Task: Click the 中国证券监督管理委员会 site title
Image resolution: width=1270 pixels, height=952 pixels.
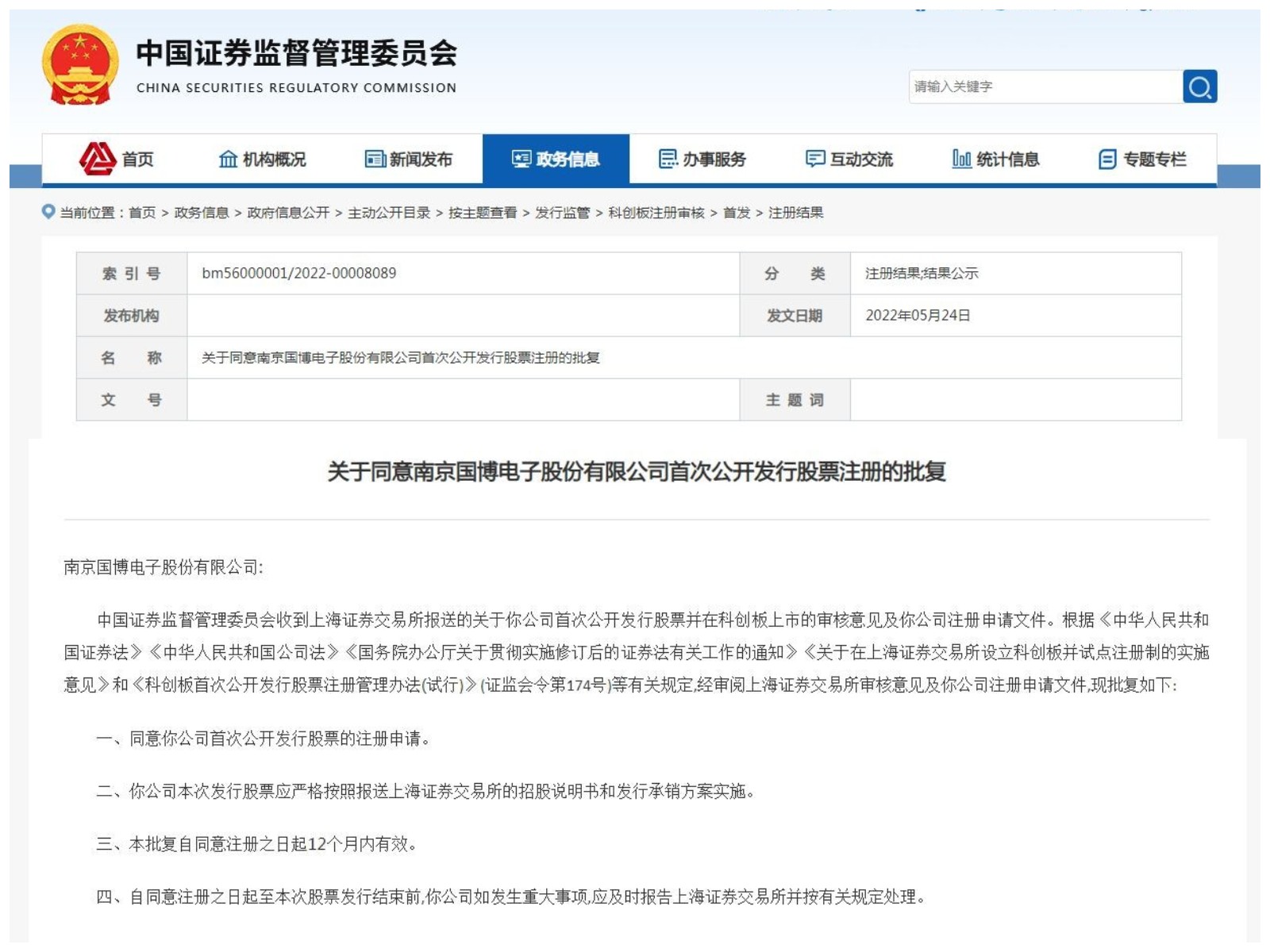Action: pyautogui.click(x=296, y=54)
